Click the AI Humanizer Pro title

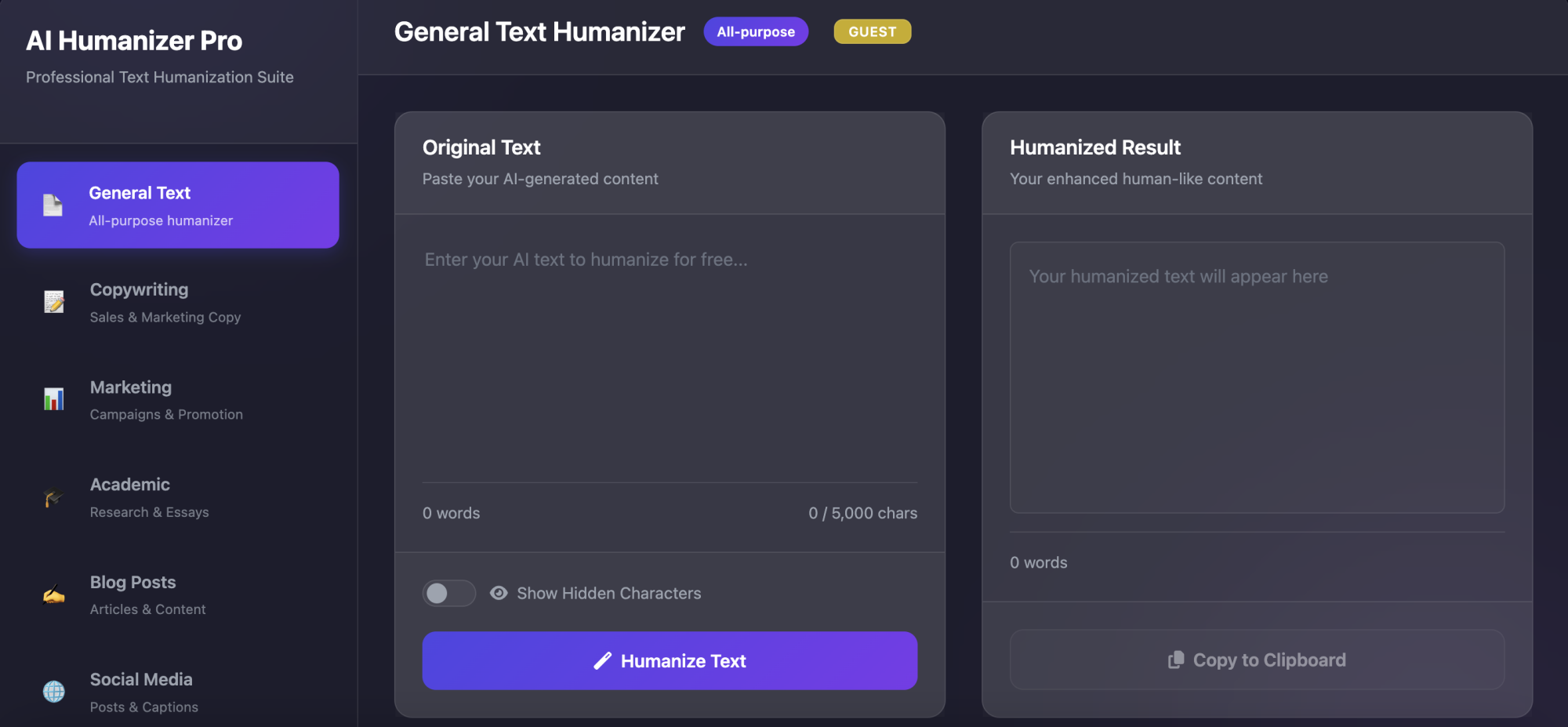click(135, 41)
